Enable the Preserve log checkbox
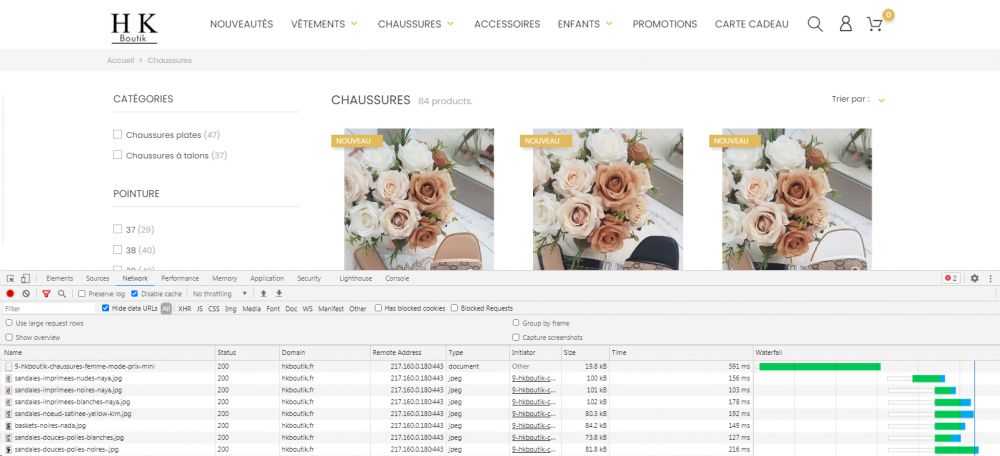The image size is (1000, 456). pyautogui.click(x=82, y=294)
